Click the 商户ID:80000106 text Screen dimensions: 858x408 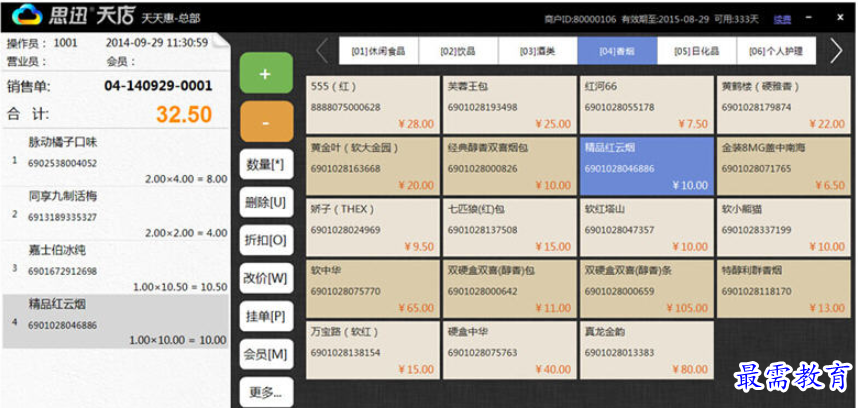pyautogui.click(x=580, y=19)
